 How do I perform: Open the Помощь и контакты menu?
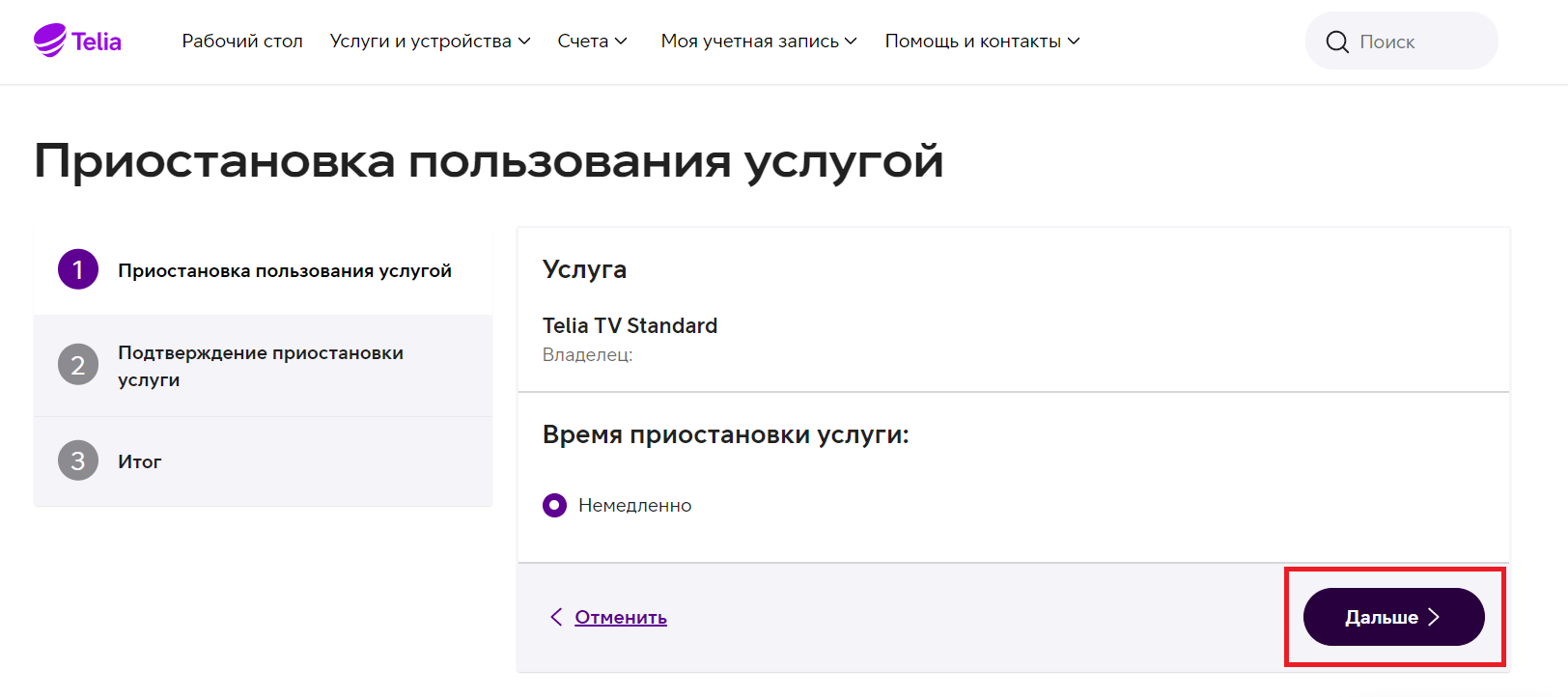click(x=982, y=42)
